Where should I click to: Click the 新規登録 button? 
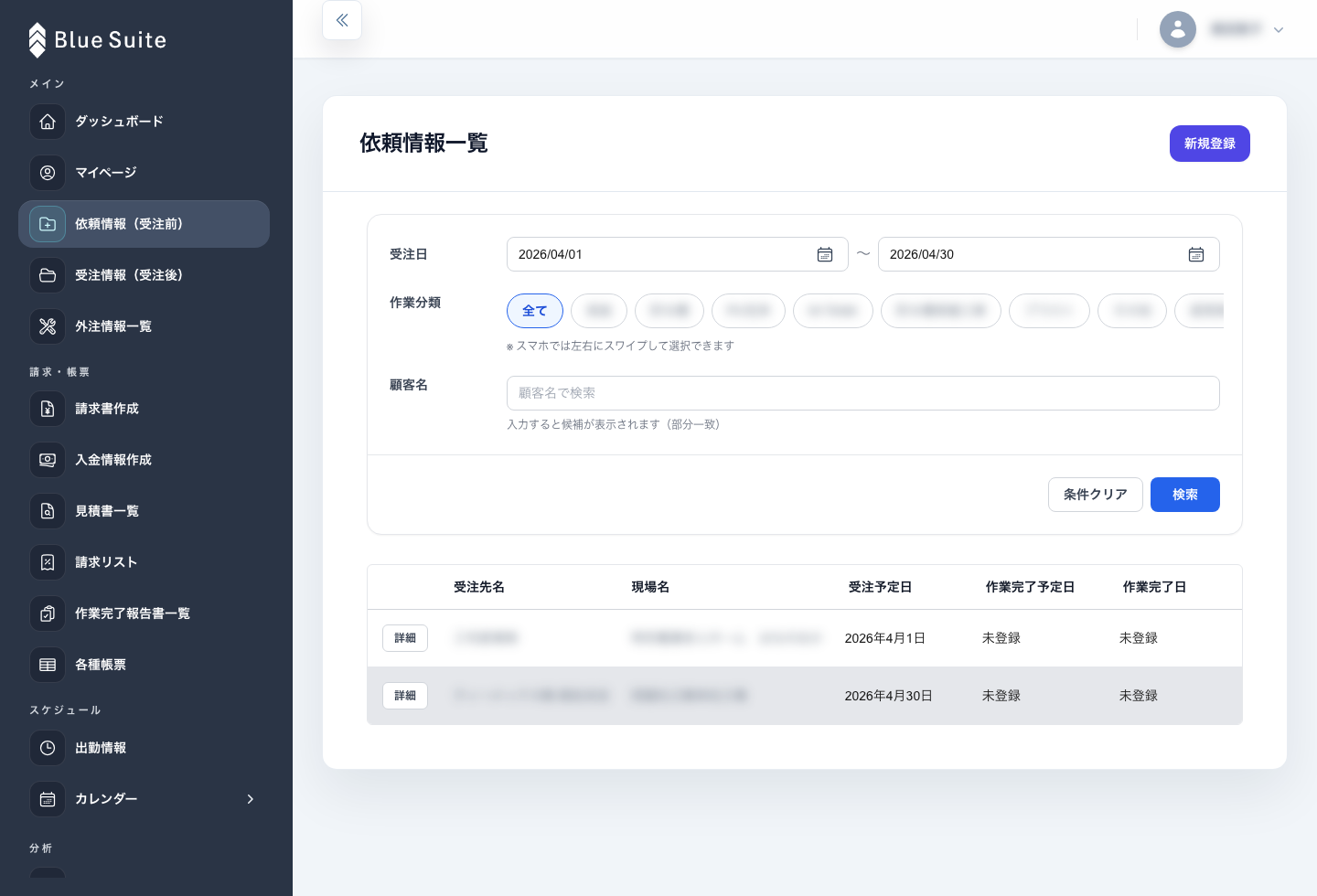click(1209, 144)
